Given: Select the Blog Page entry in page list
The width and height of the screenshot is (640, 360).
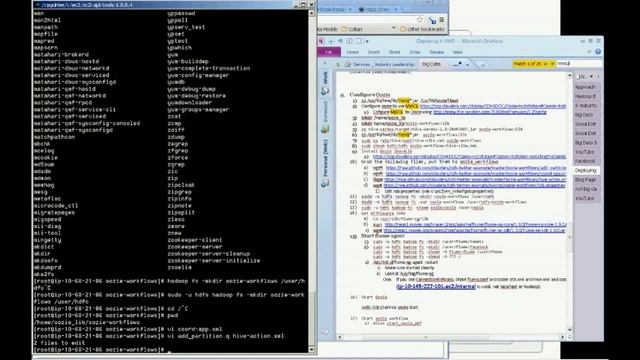Looking at the screenshot, I should click(x=586, y=180).
